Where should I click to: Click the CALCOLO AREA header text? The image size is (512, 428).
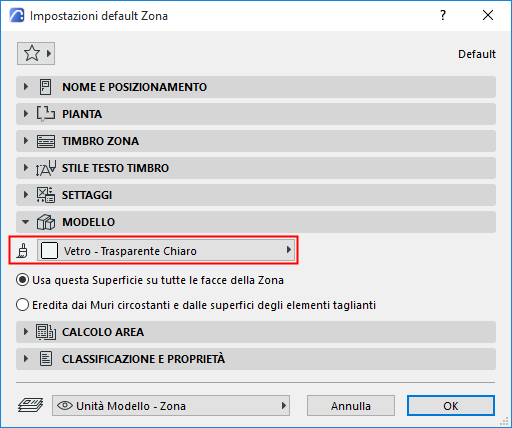click(103, 332)
